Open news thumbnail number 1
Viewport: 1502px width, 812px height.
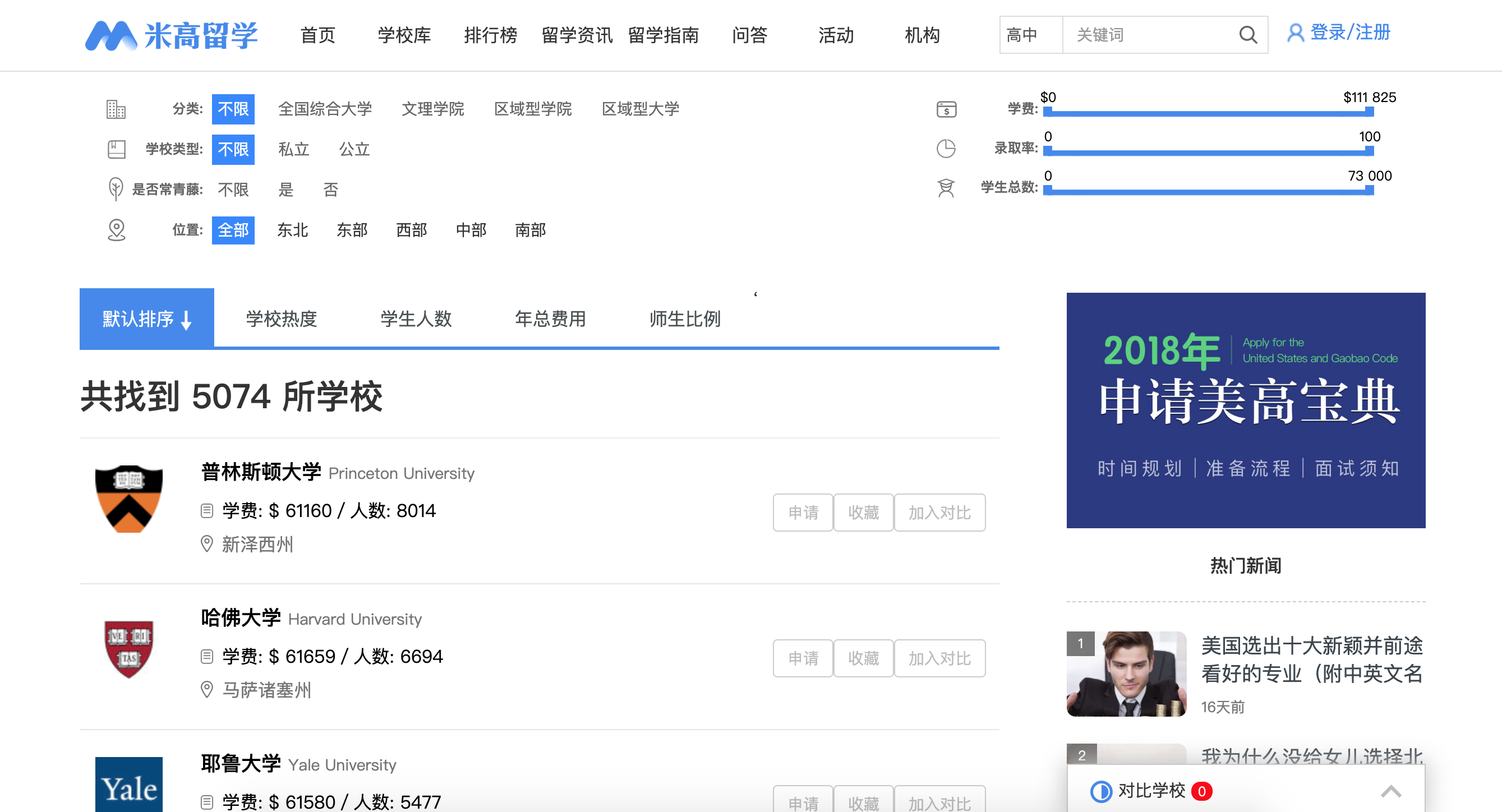point(1126,673)
